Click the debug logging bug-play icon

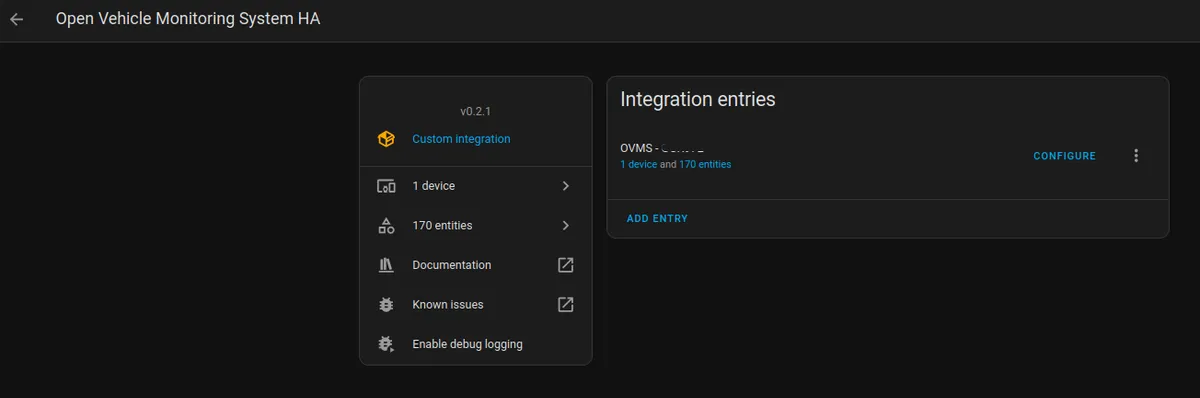(x=386, y=344)
